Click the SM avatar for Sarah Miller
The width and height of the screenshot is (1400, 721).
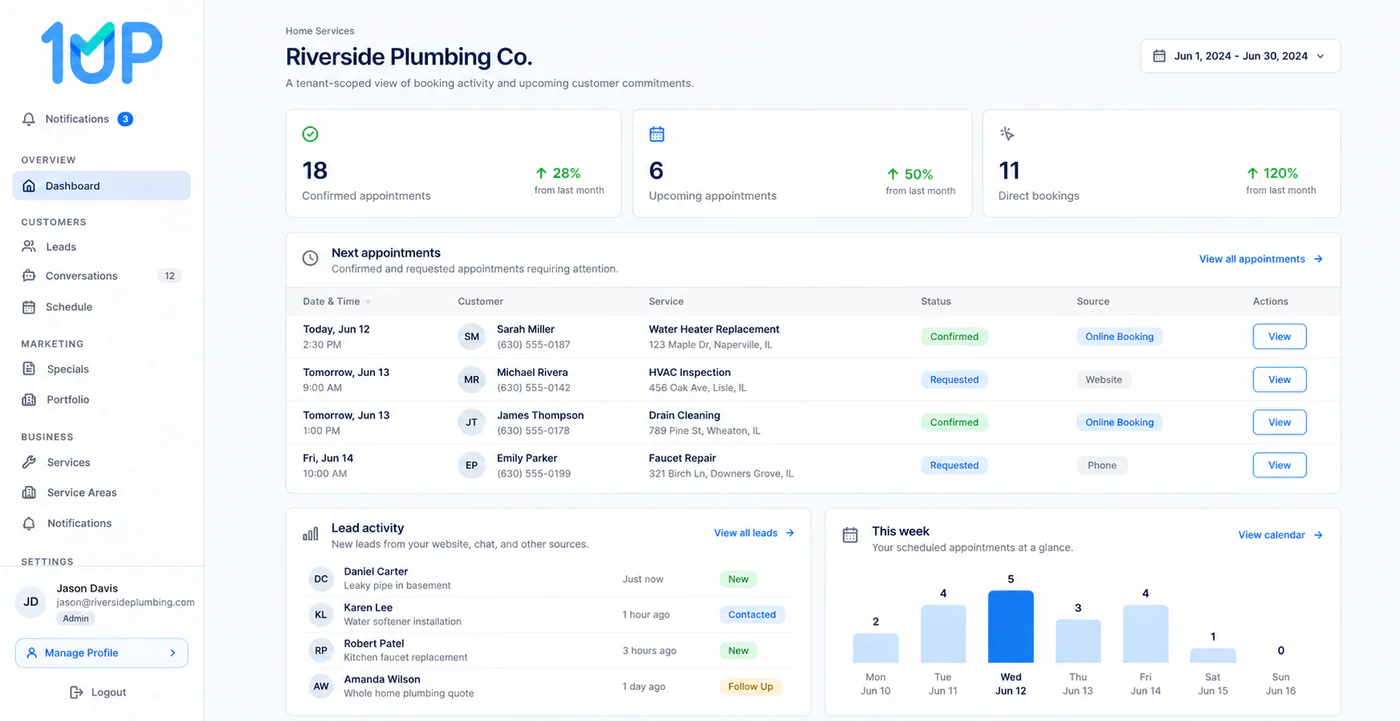click(472, 337)
